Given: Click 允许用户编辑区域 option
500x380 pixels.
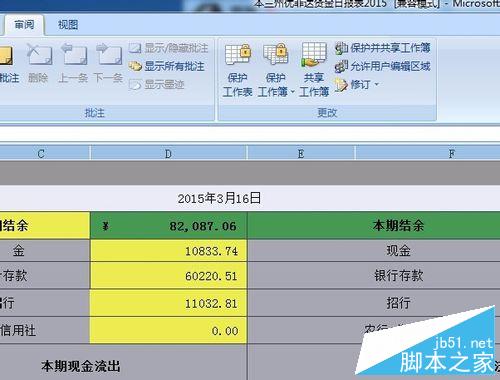Looking at the screenshot, I should point(383,66).
